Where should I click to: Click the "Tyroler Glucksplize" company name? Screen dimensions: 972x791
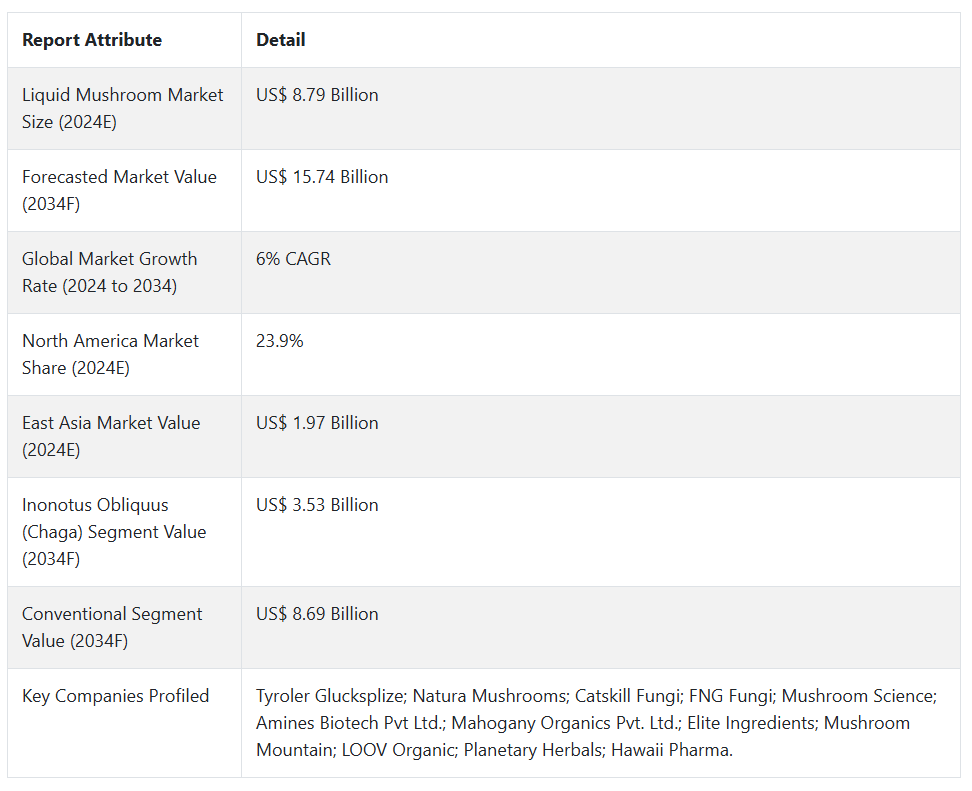click(x=329, y=696)
